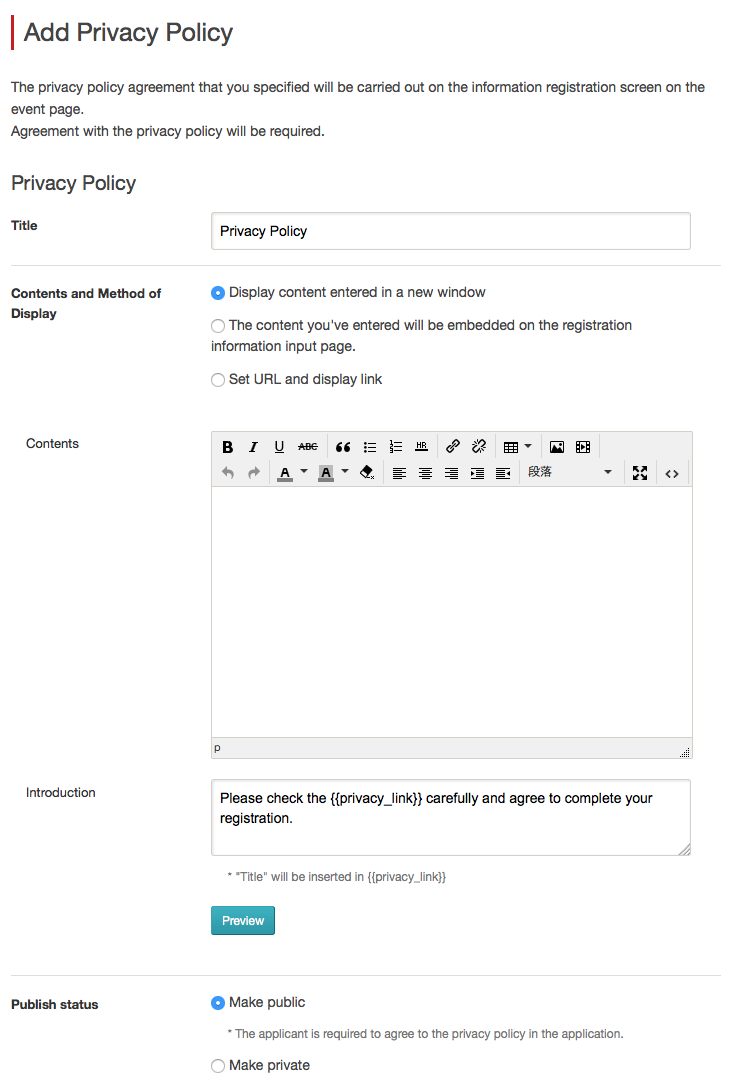Viewport: 730px width, 1090px height.
Task: Insert a horizontal rule
Action: (x=421, y=446)
